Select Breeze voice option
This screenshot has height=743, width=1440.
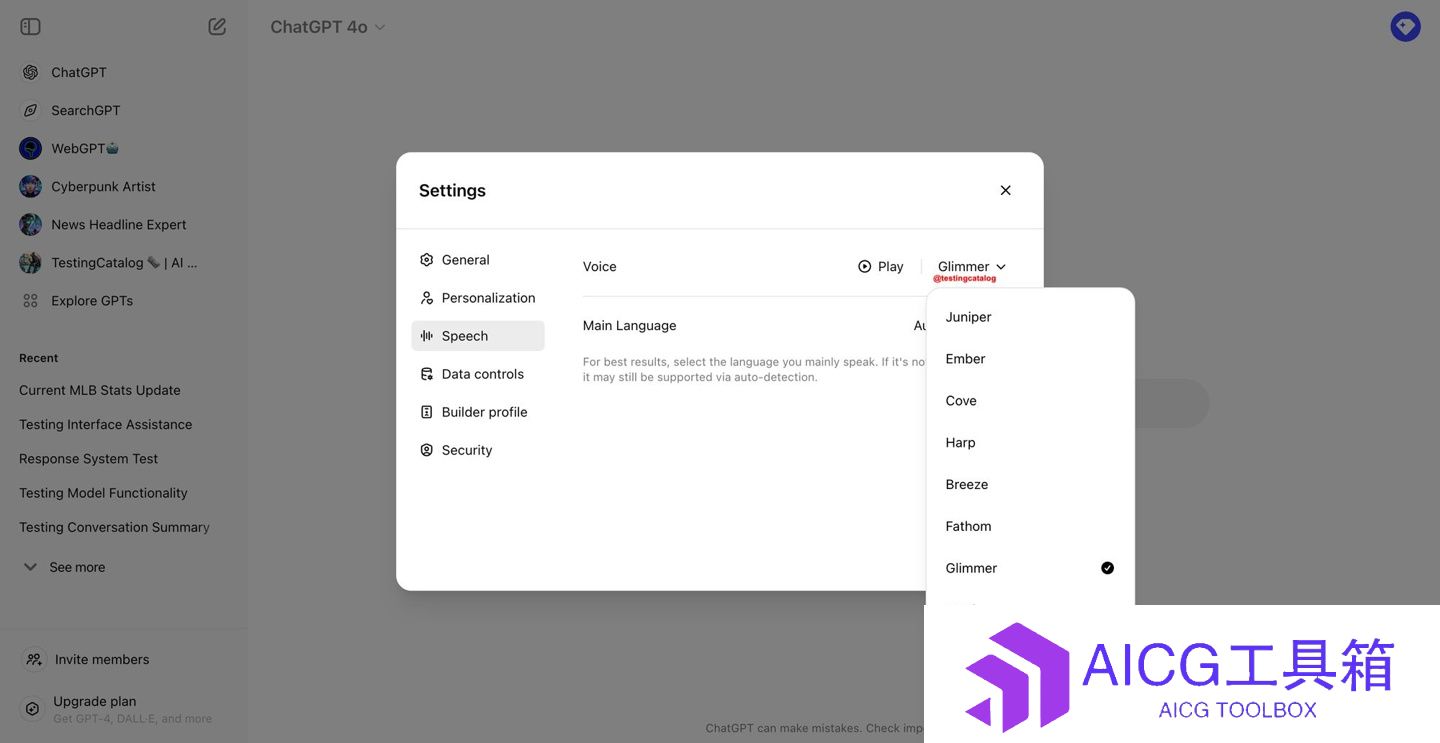1030,485
